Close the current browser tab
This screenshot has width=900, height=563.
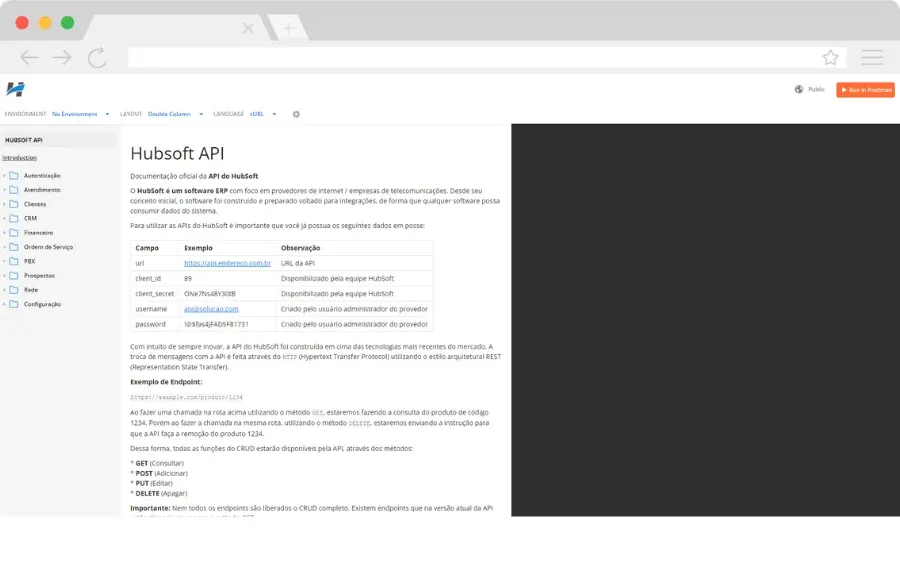(248, 28)
